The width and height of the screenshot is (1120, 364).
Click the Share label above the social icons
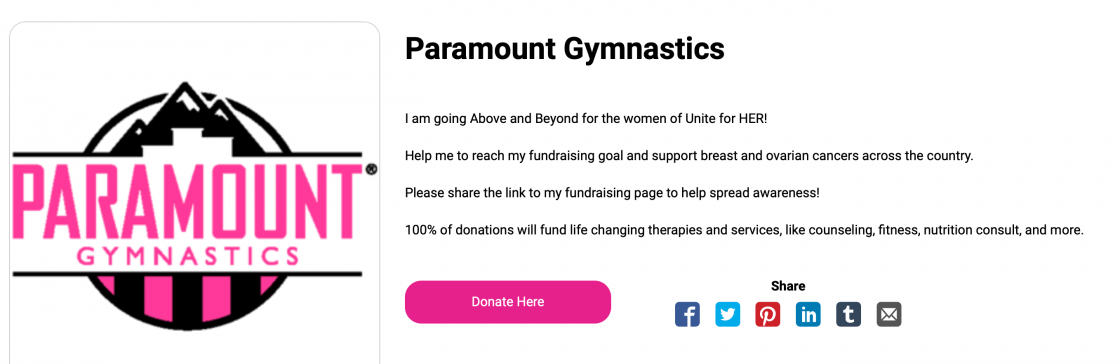tap(788, 286)
